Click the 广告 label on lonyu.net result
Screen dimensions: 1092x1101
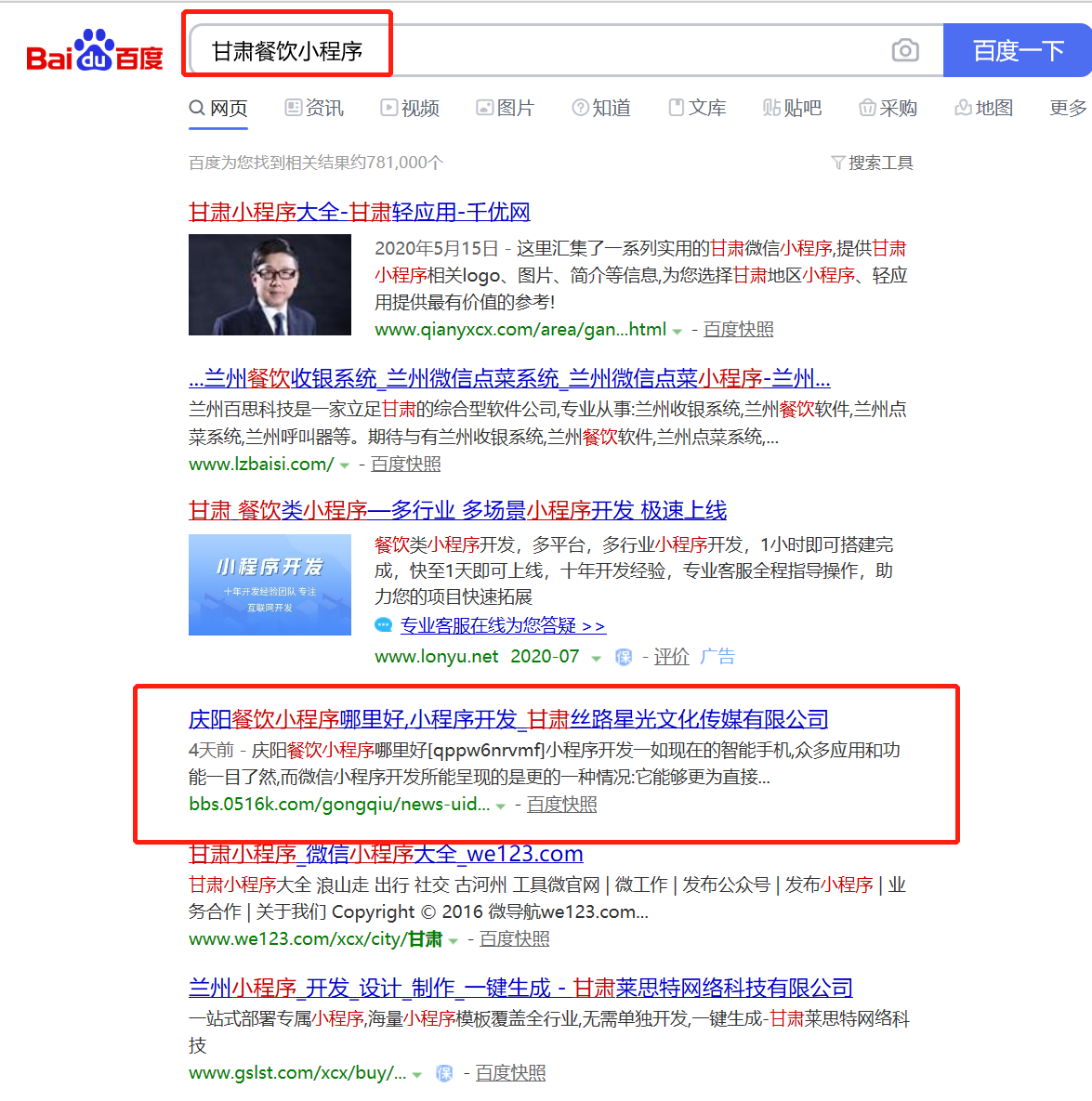[x=717, y=657]
